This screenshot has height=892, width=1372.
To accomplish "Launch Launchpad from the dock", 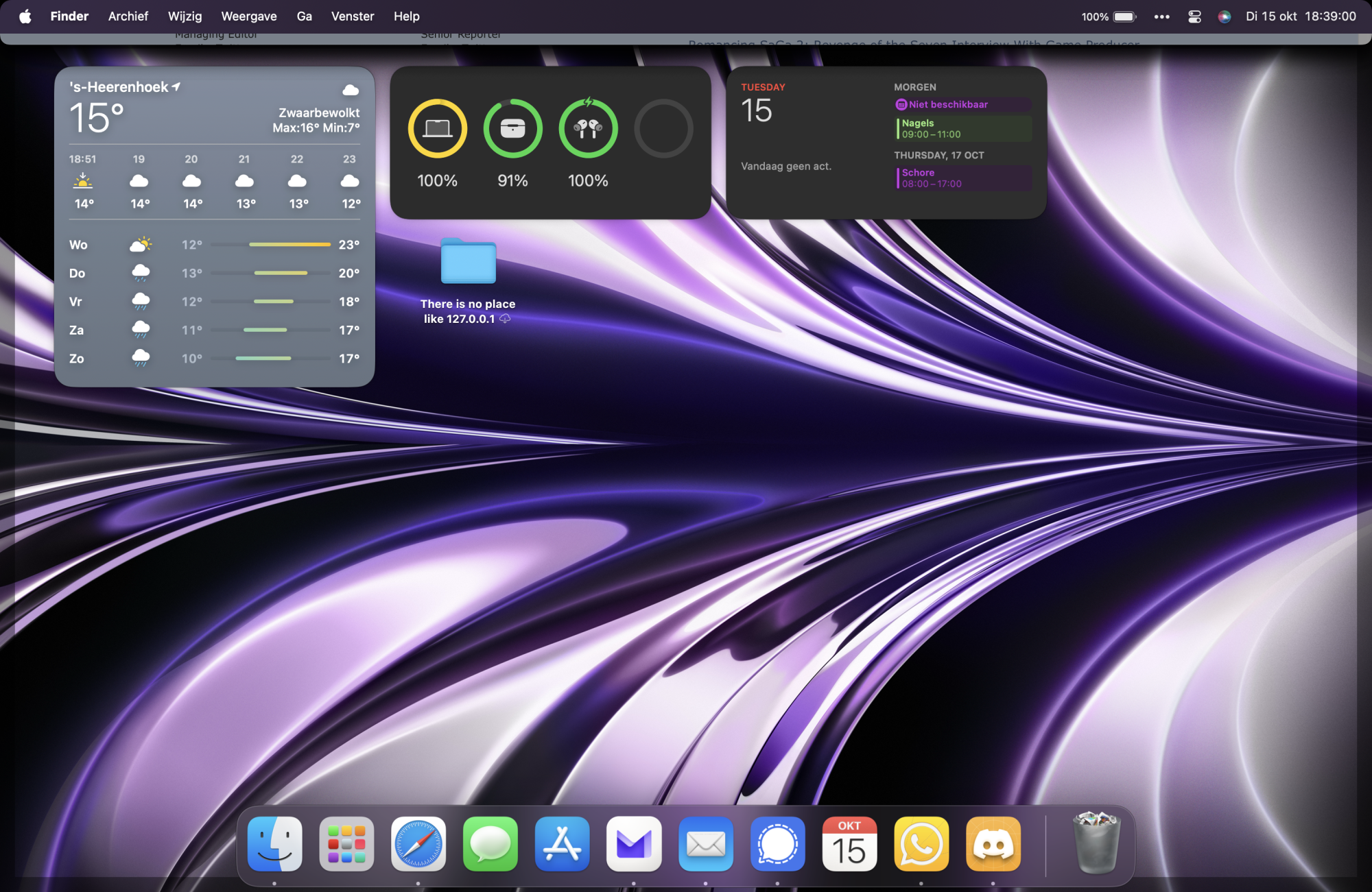I will (x=346, y=844).
